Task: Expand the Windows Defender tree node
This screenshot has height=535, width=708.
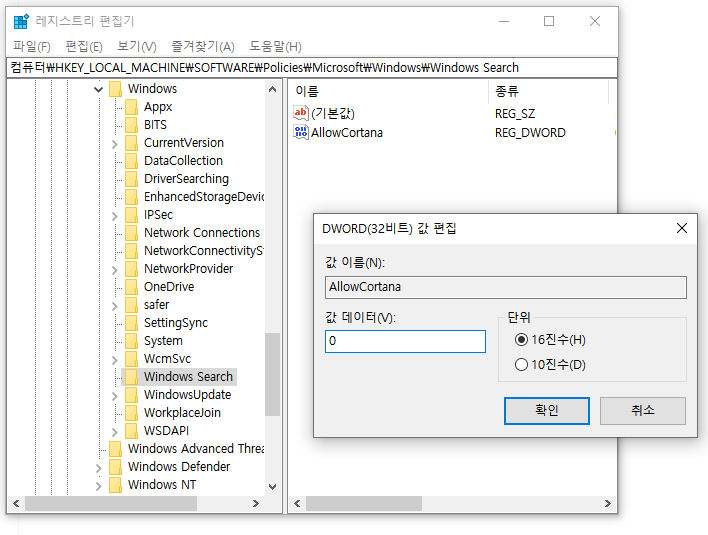Action: pyautogui.click(x=98, y=468)
